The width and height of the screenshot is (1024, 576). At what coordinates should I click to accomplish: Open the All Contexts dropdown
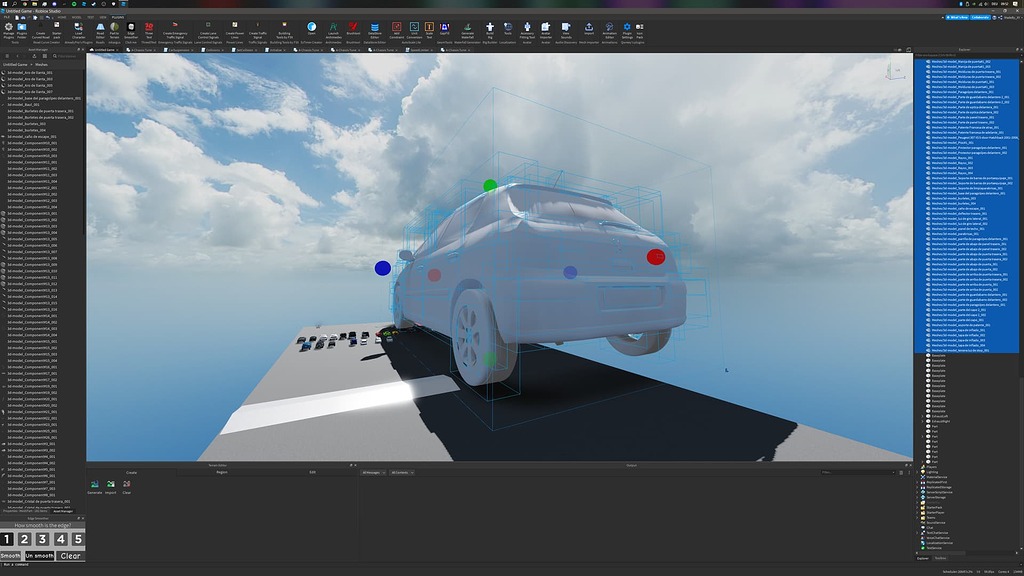pos(402,472)
